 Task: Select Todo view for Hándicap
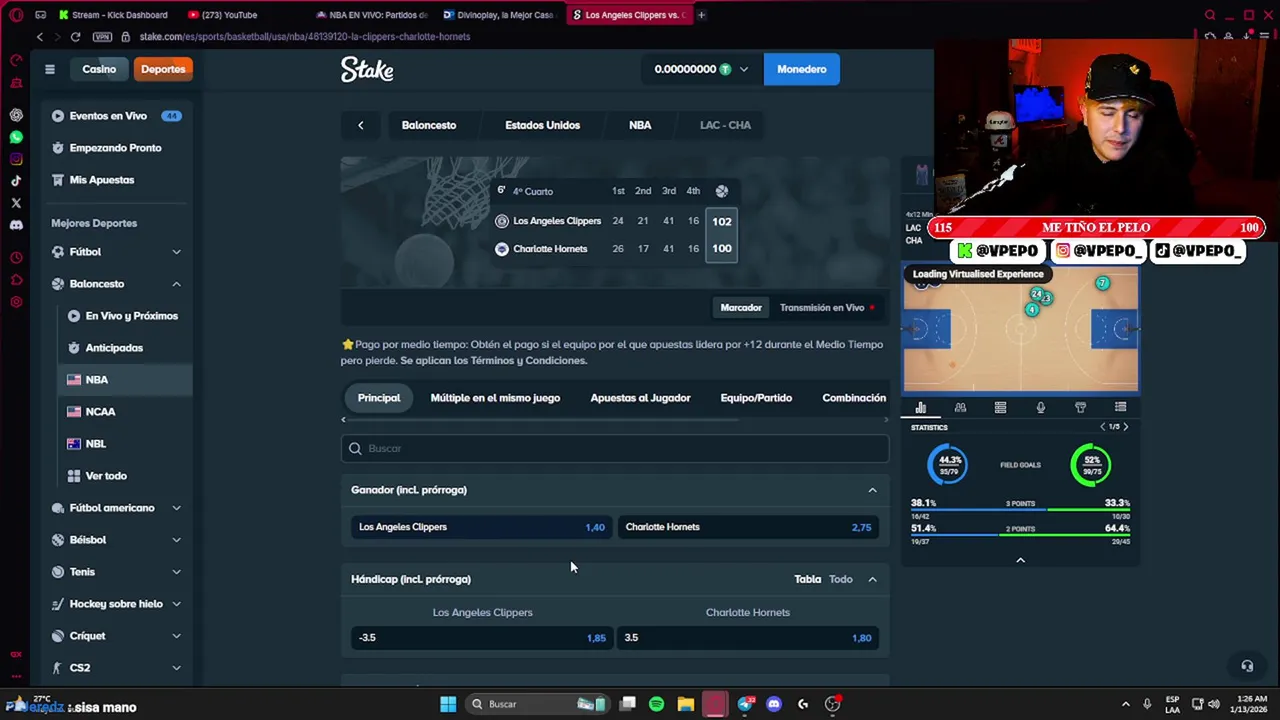[x=840, y=579]
